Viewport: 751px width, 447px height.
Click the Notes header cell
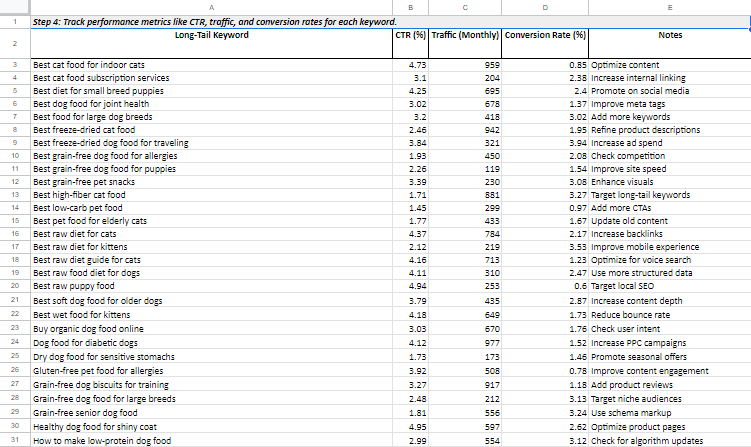(x=670, y=37)
